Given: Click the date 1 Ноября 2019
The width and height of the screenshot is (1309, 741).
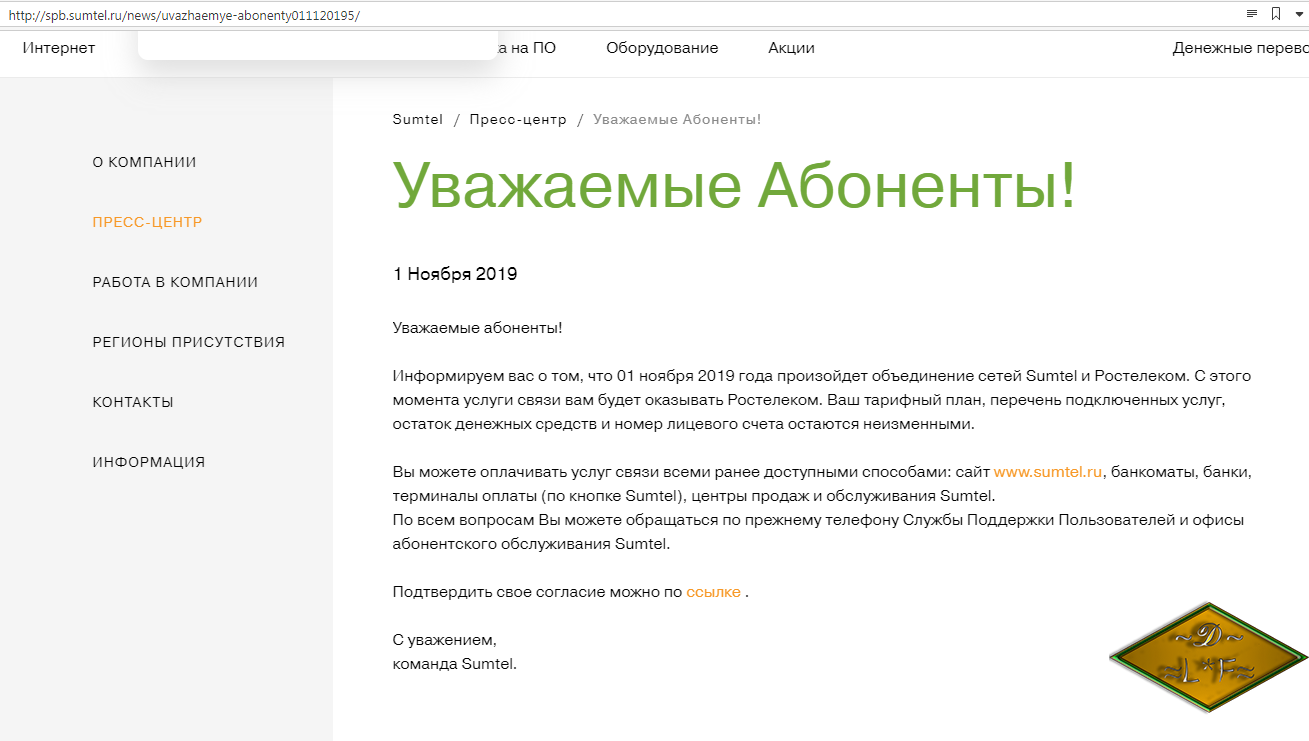Looking at the screenshot, I should [455, 274].
